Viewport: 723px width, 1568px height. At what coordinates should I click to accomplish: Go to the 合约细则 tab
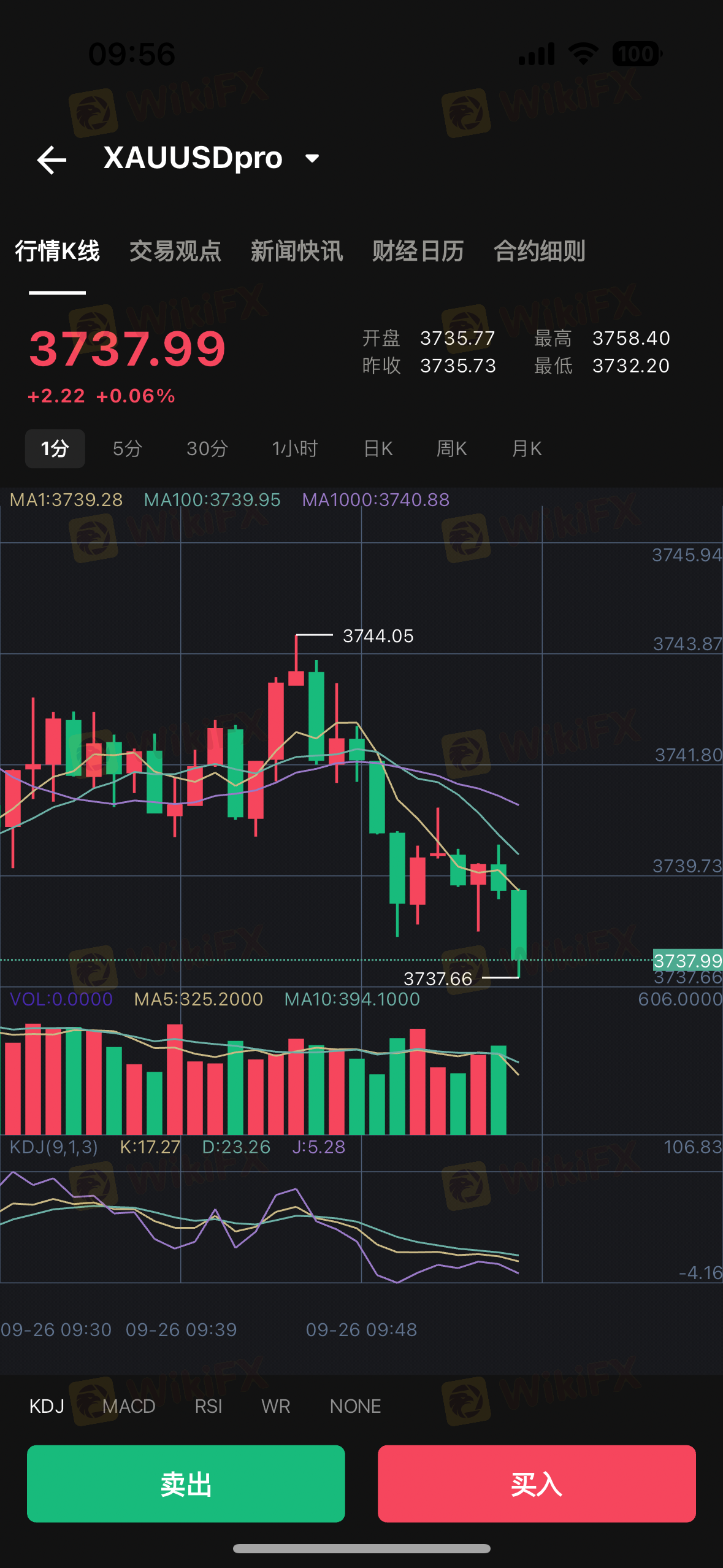[539, 252]
